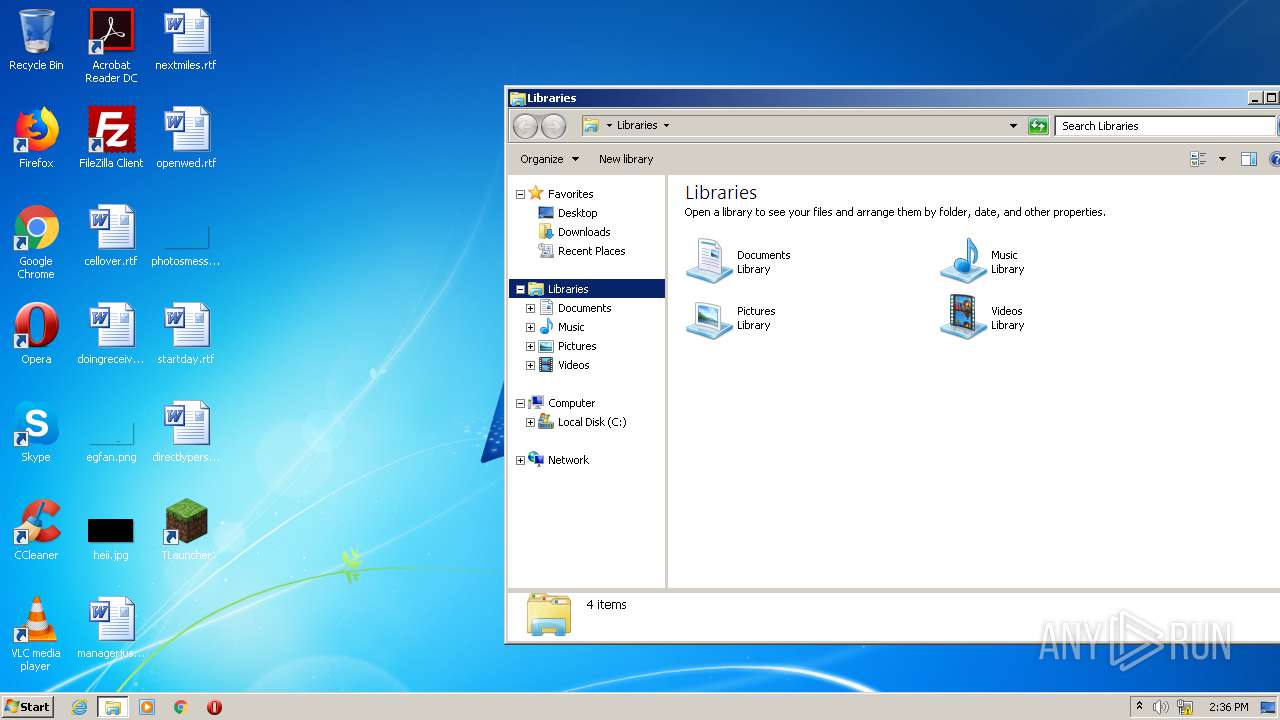Select Local Disk (C:) in tree
Viewport: 1280px width, 720px height.
point(582,422)
